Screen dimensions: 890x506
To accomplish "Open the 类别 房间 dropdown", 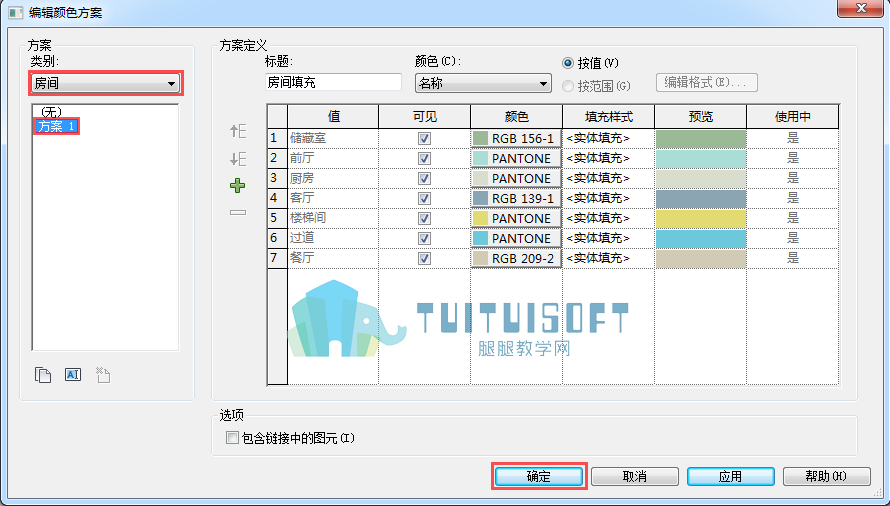I will point(106,83).
